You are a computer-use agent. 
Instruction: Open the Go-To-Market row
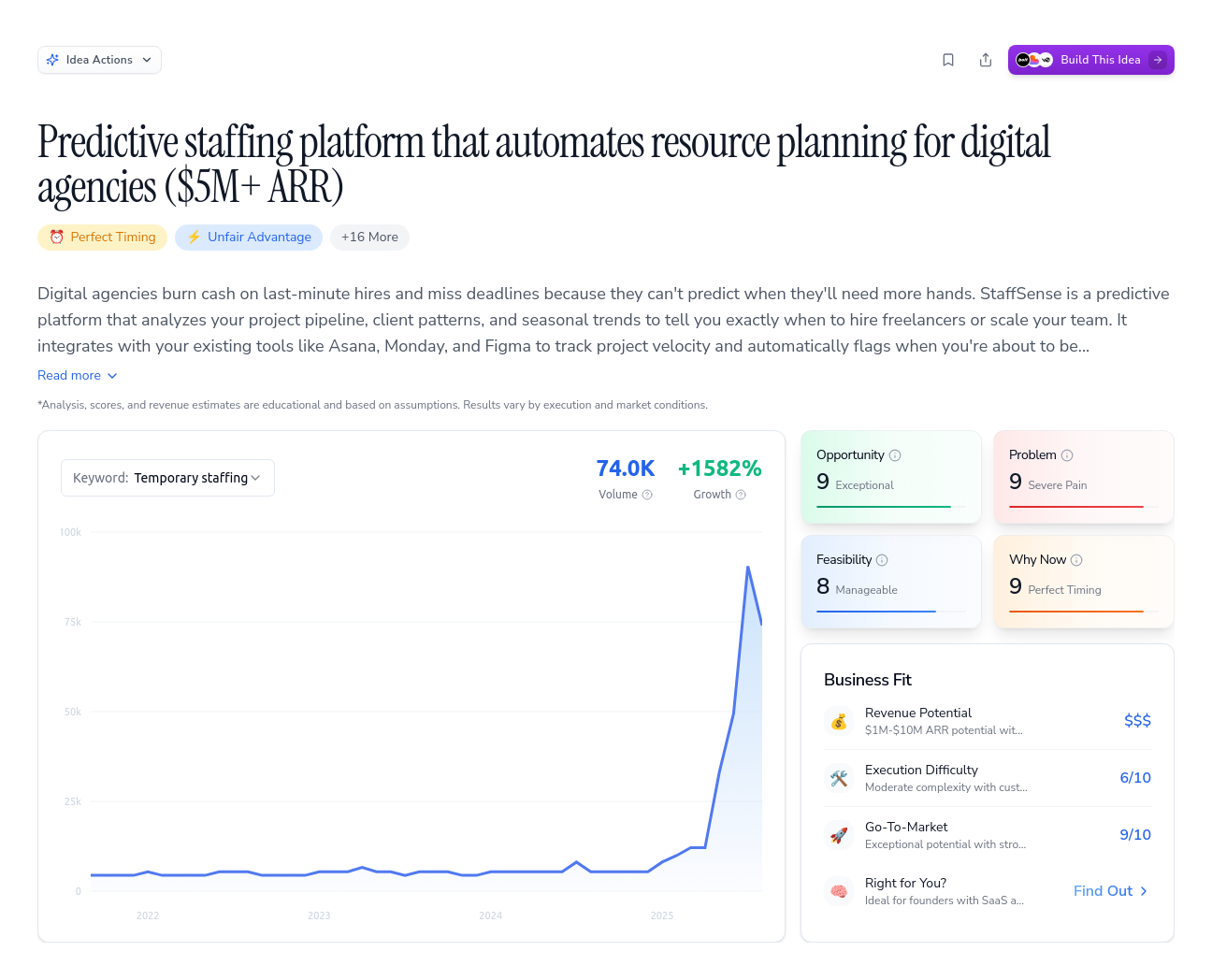987,835
